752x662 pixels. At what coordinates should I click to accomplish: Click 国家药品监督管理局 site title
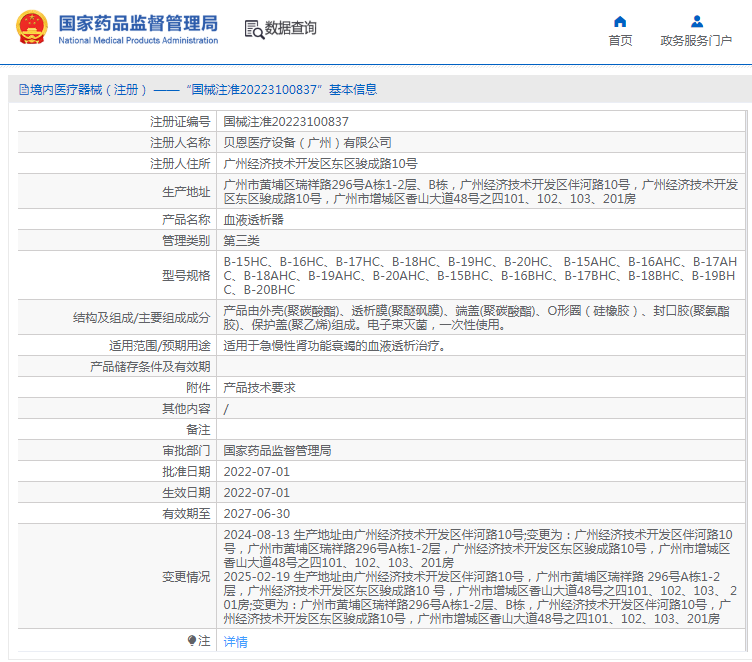click(x=138, y=23)
